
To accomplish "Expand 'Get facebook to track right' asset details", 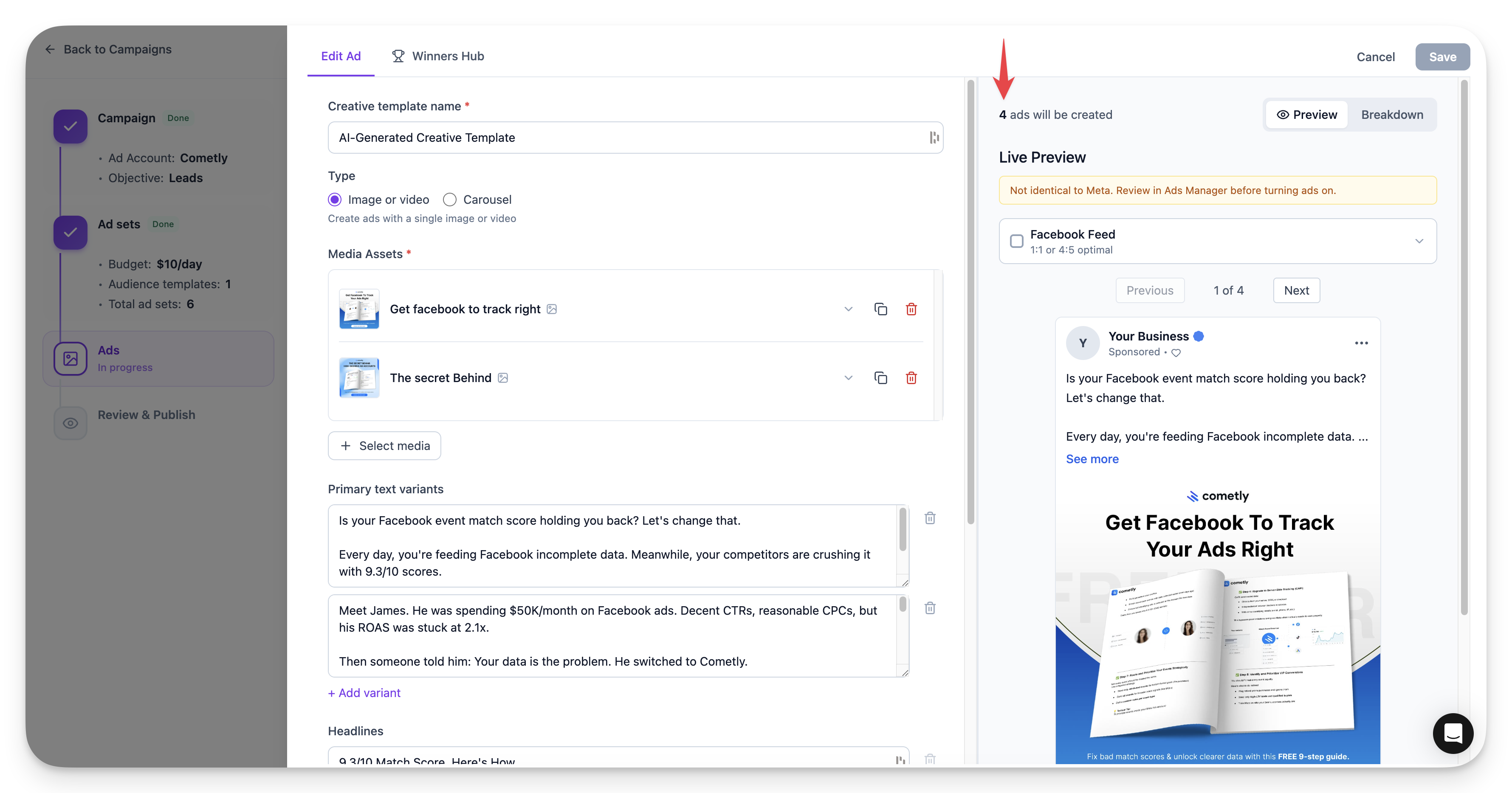I will click(x=848, y=309).
